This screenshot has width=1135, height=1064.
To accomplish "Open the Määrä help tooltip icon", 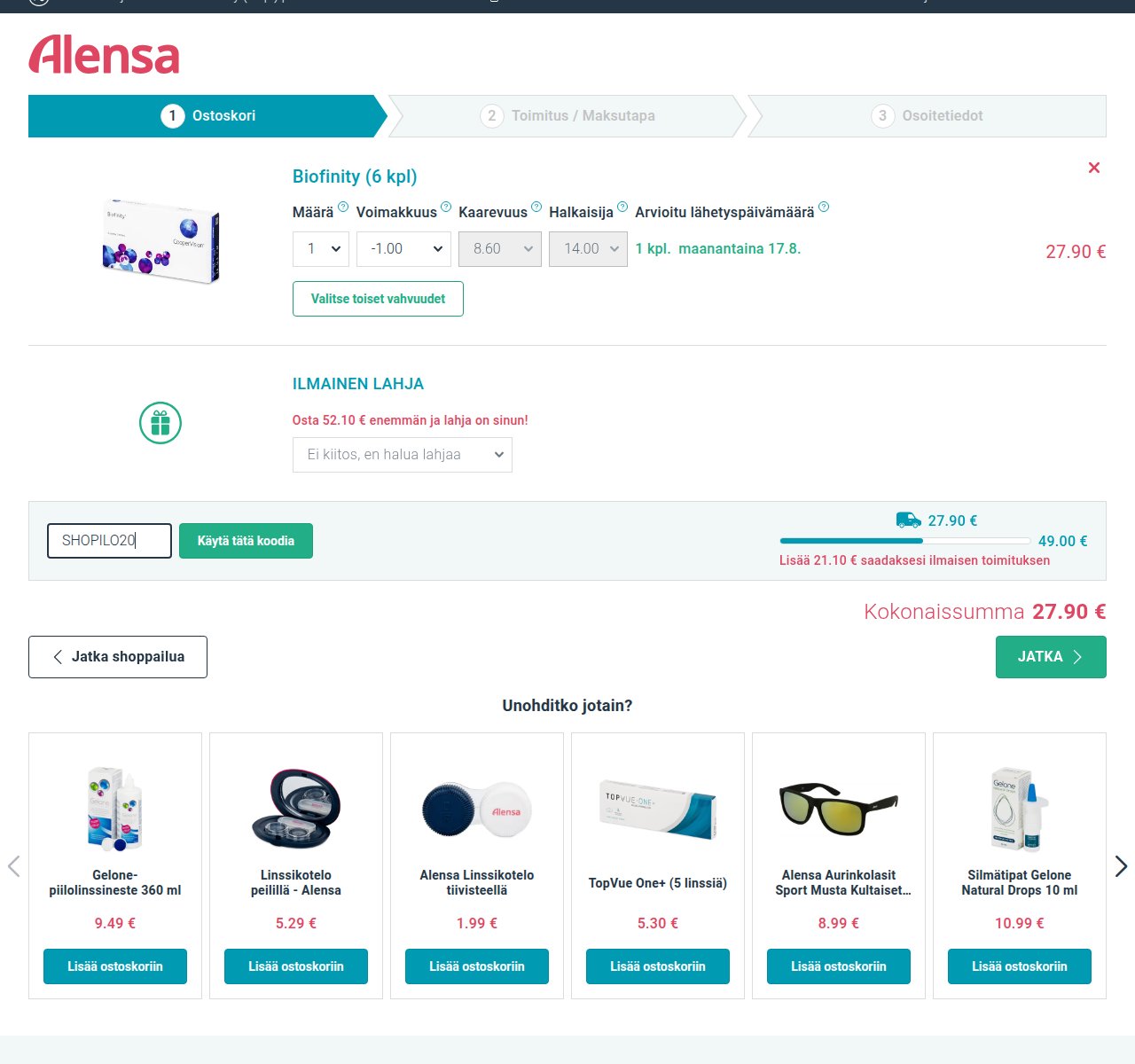I will point(343,207).
